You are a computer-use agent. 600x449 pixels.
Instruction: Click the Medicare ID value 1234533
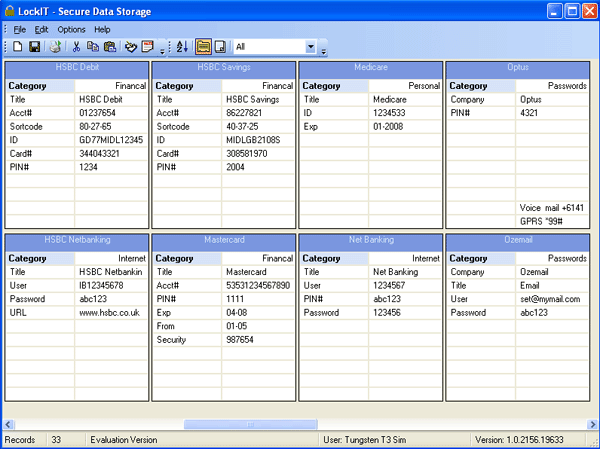pyautogui.click(x=389, y=113)
